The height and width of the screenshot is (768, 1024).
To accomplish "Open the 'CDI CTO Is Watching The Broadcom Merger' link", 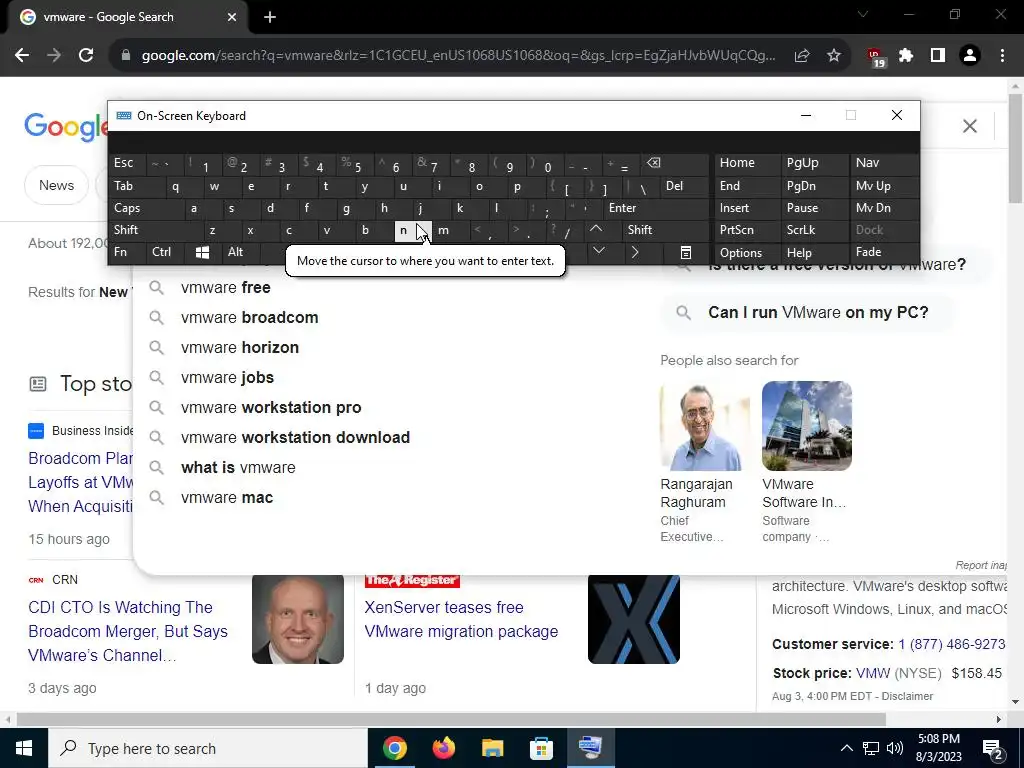I will click(x=128, y=631).
